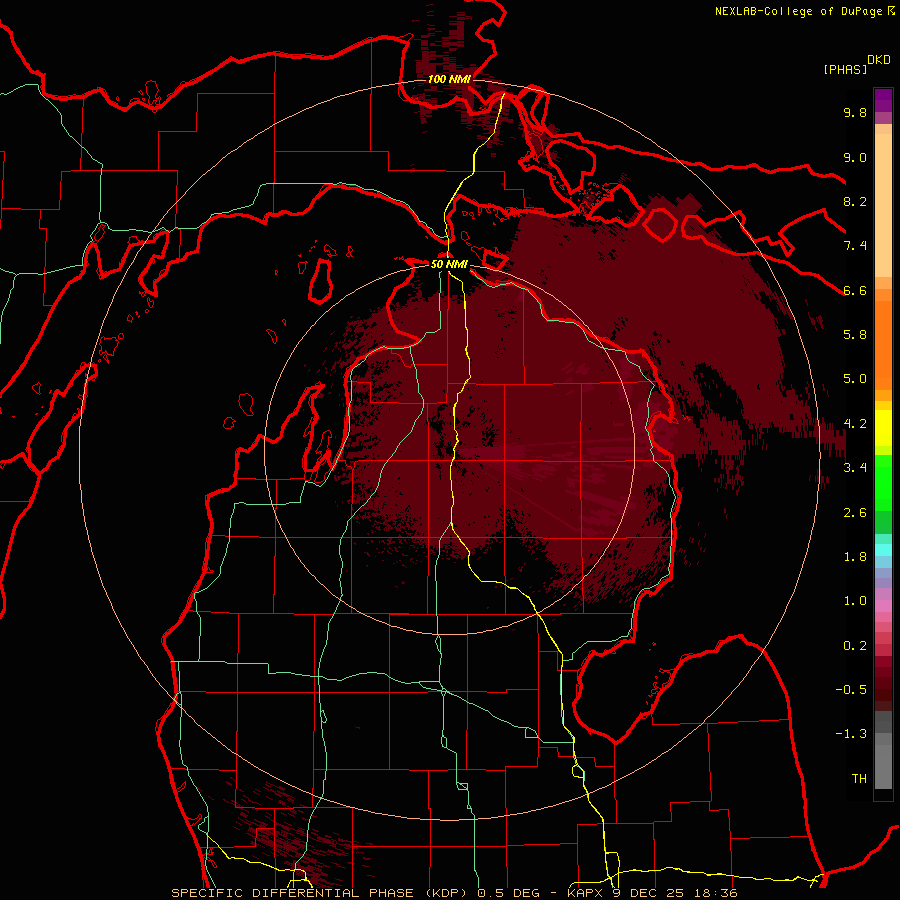Click the gray TH color bar segment
The image size is (900, 900).
point(883,767)
